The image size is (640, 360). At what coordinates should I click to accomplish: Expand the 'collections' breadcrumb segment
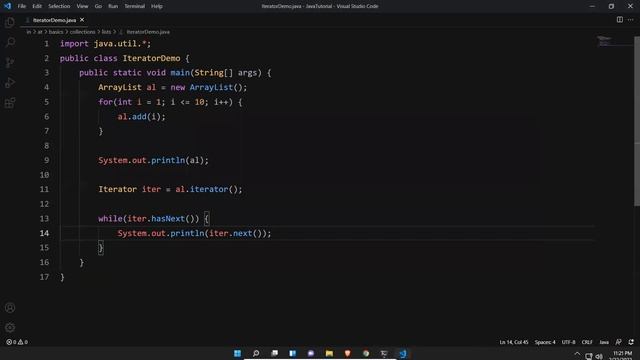tap(82, 32)
